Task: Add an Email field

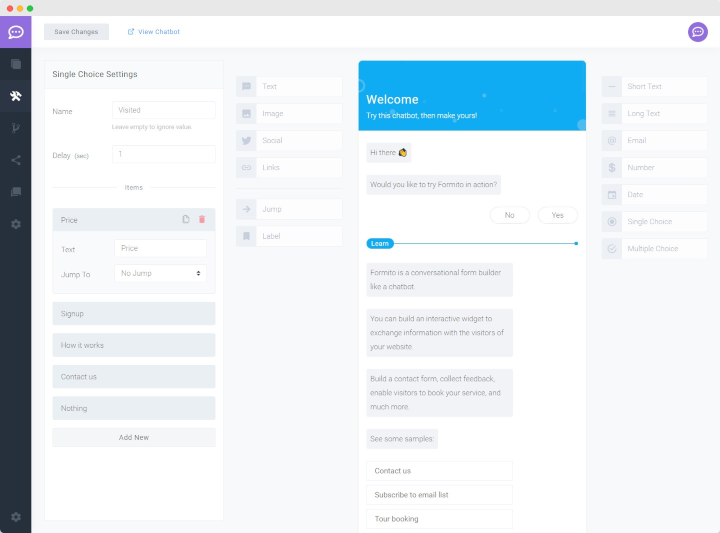Action: tap(654, 140)
